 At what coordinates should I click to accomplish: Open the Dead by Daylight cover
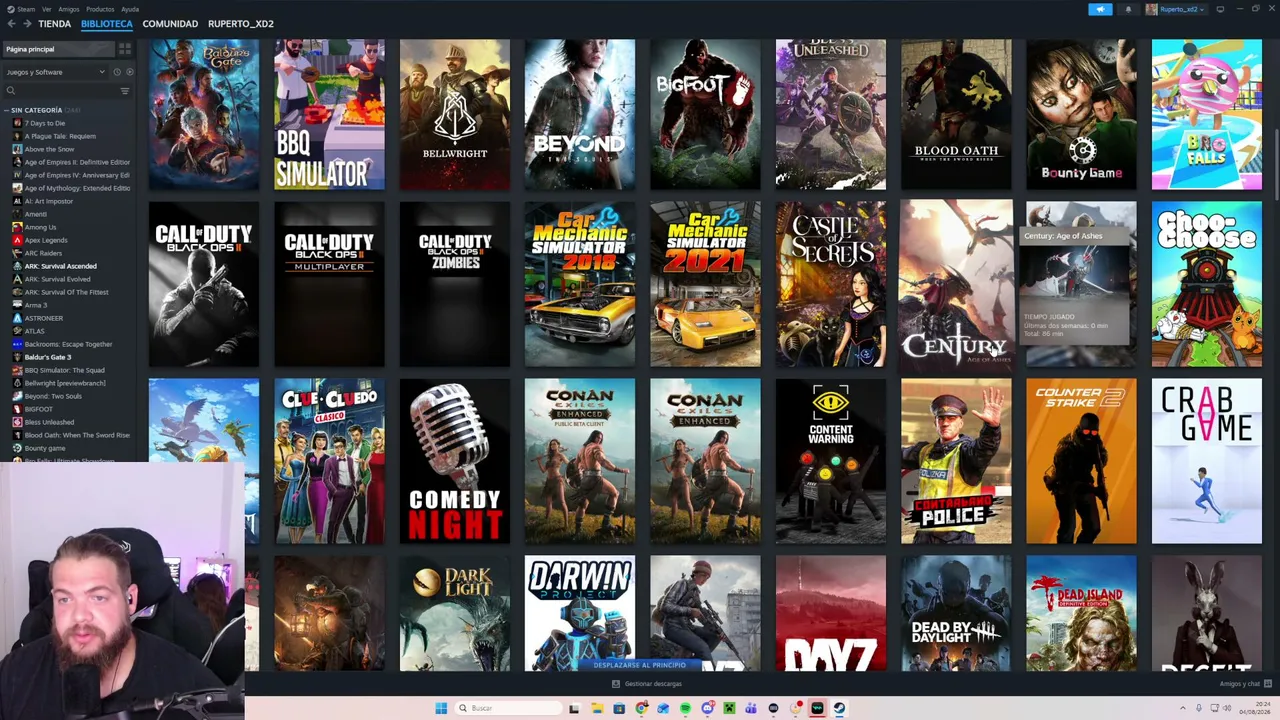(956, 614)
